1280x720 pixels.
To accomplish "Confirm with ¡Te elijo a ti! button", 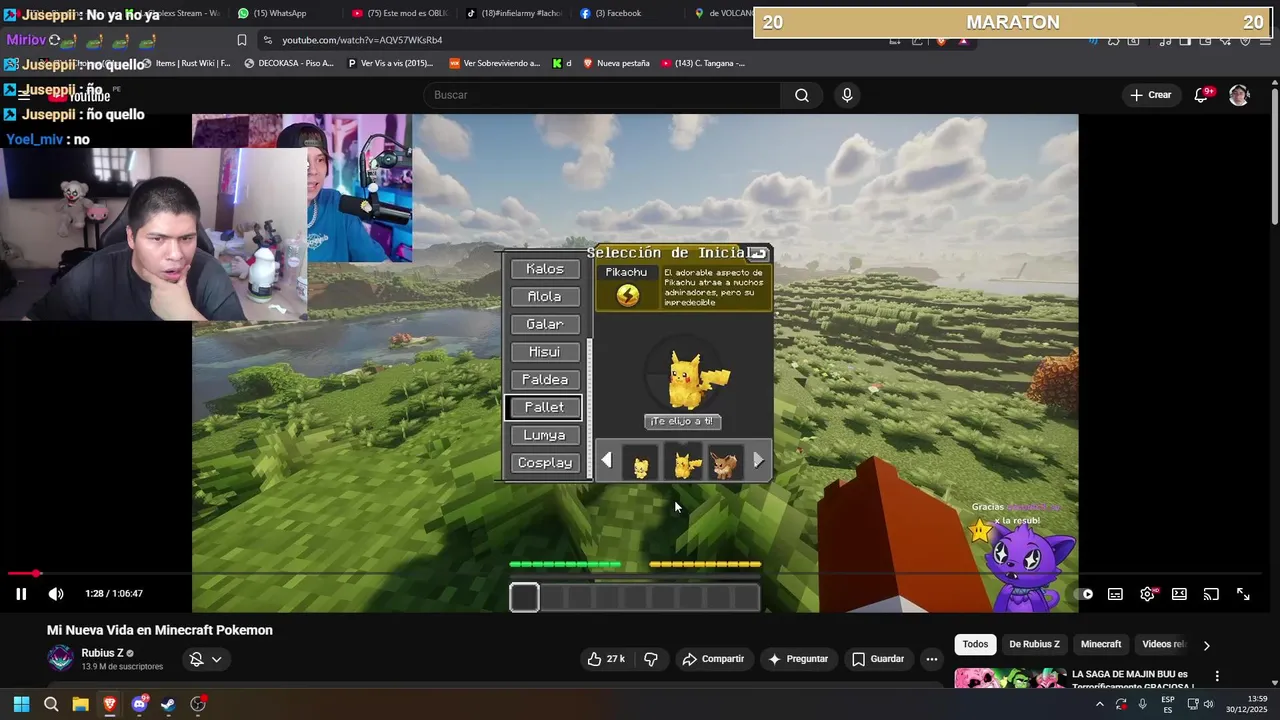I will point(683,421).
